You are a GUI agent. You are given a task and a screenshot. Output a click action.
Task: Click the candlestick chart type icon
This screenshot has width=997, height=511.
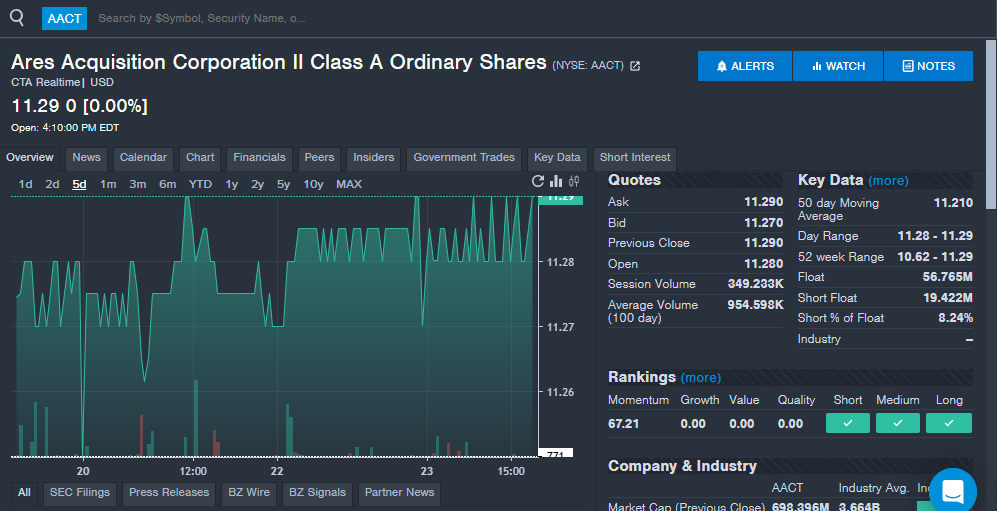click(574, 181)
